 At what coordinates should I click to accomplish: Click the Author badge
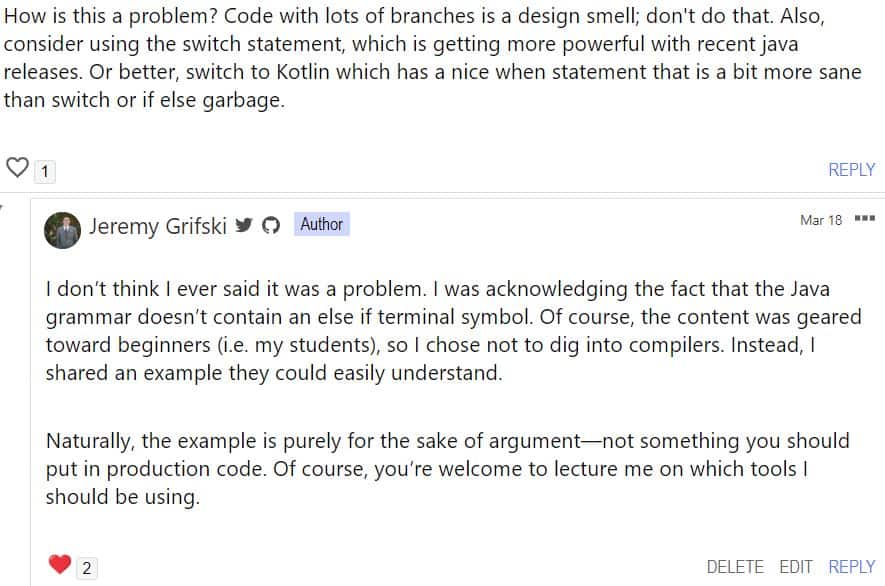[322, 224]
